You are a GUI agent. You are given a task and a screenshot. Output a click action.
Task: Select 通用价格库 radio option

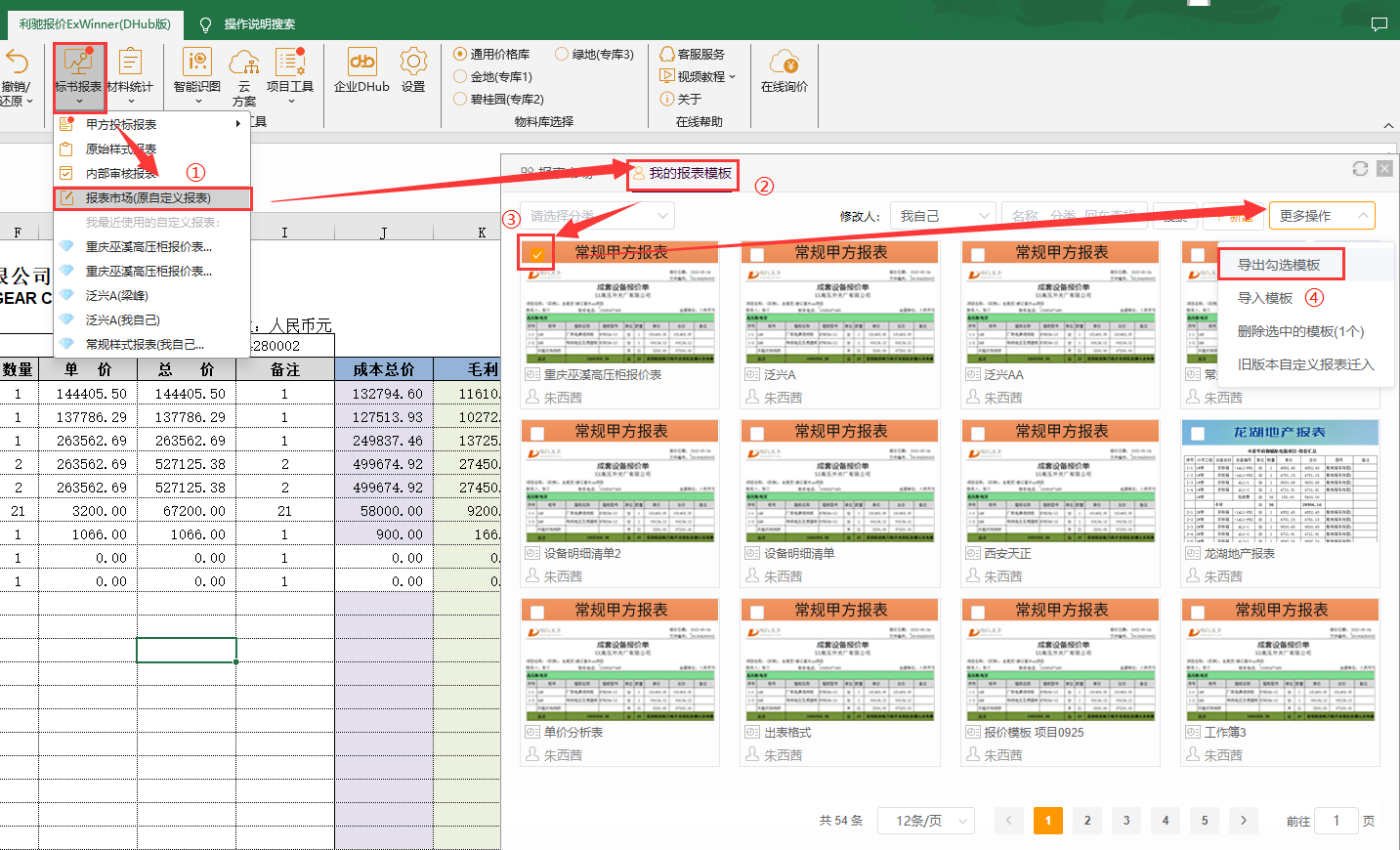pyautogui.click(x=460, y=54)
